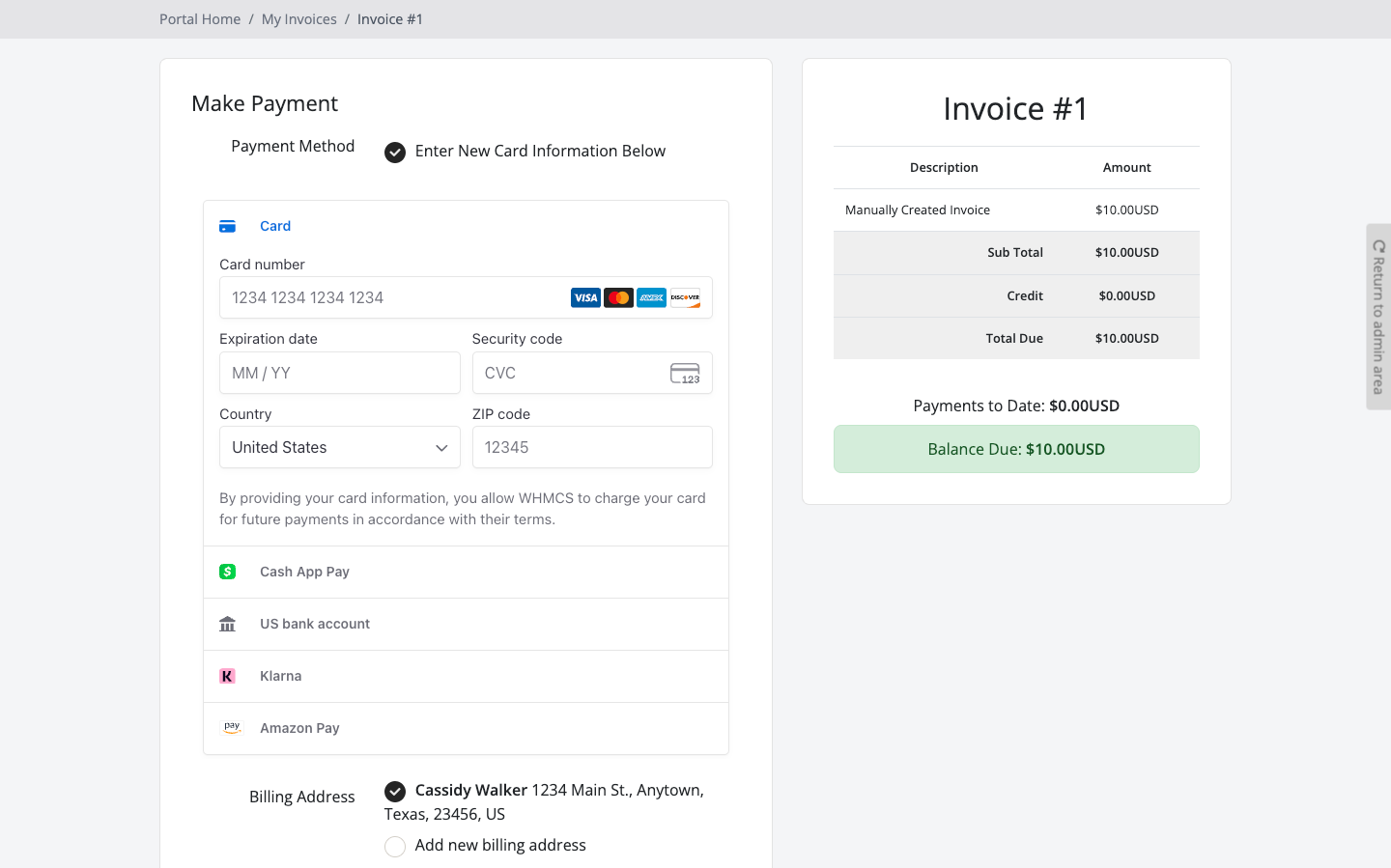Select the Card payment tab
This screenshot has width=1391, height=868.
pyautogui.click(x=274, y=226)
